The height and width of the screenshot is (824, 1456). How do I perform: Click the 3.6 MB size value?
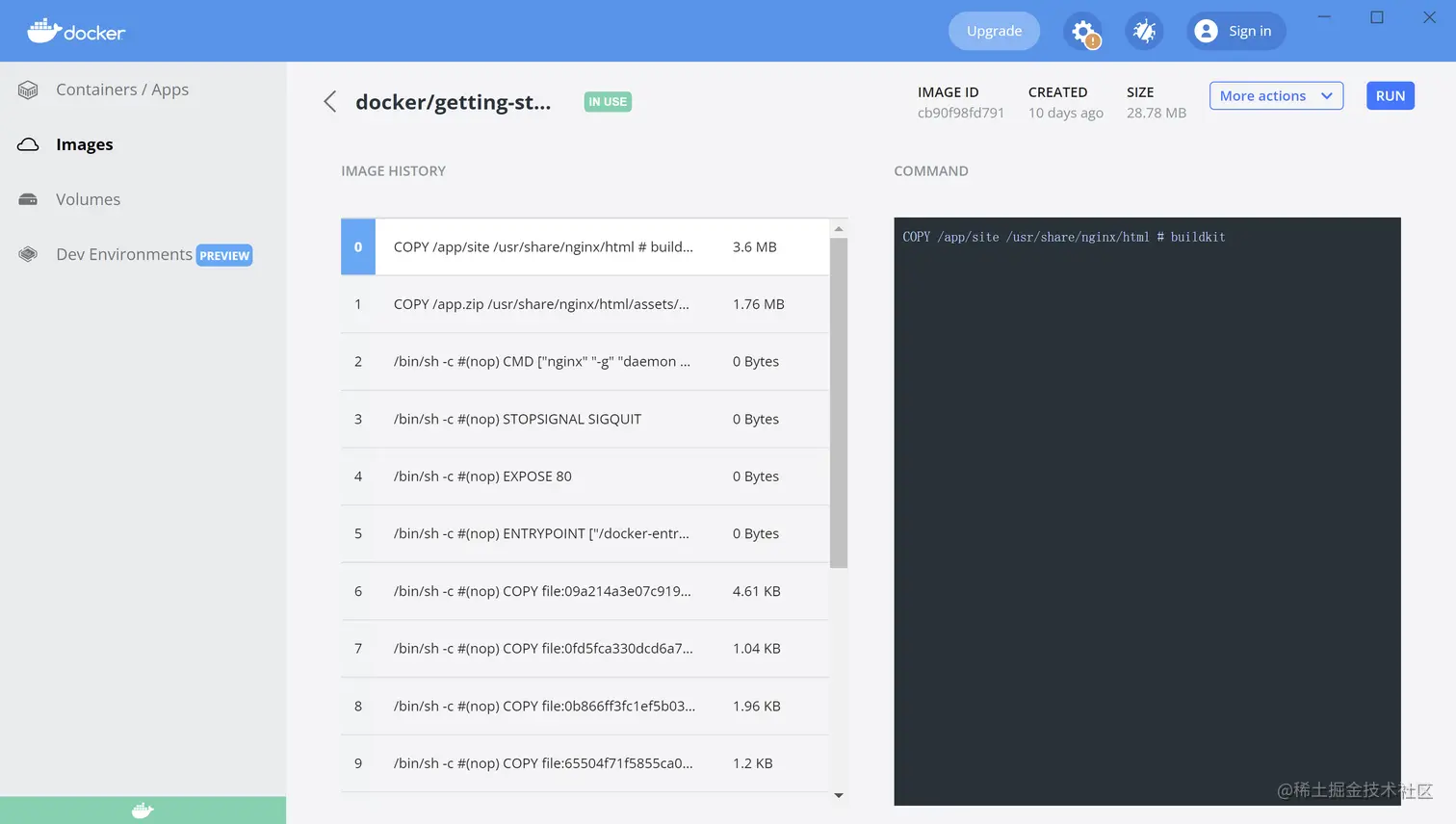(754, 247)
